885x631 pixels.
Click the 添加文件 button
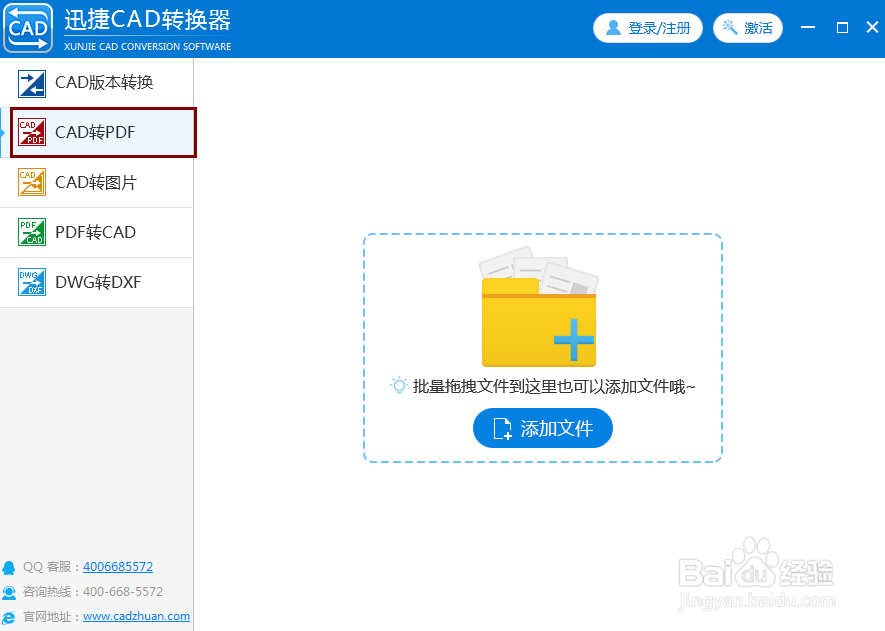pos(542,428)
